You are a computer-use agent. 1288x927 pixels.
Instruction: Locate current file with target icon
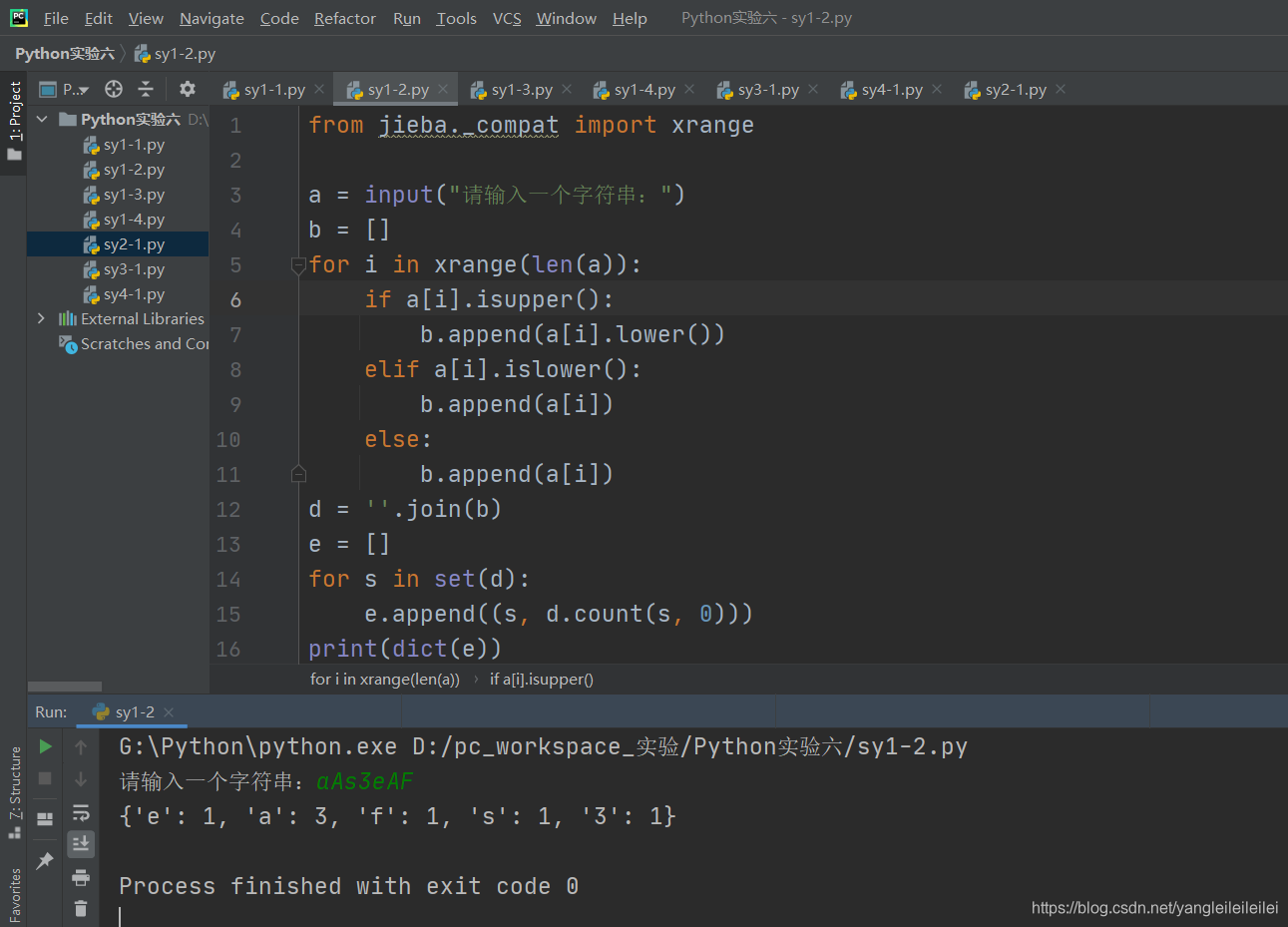[x=114, y=89]
